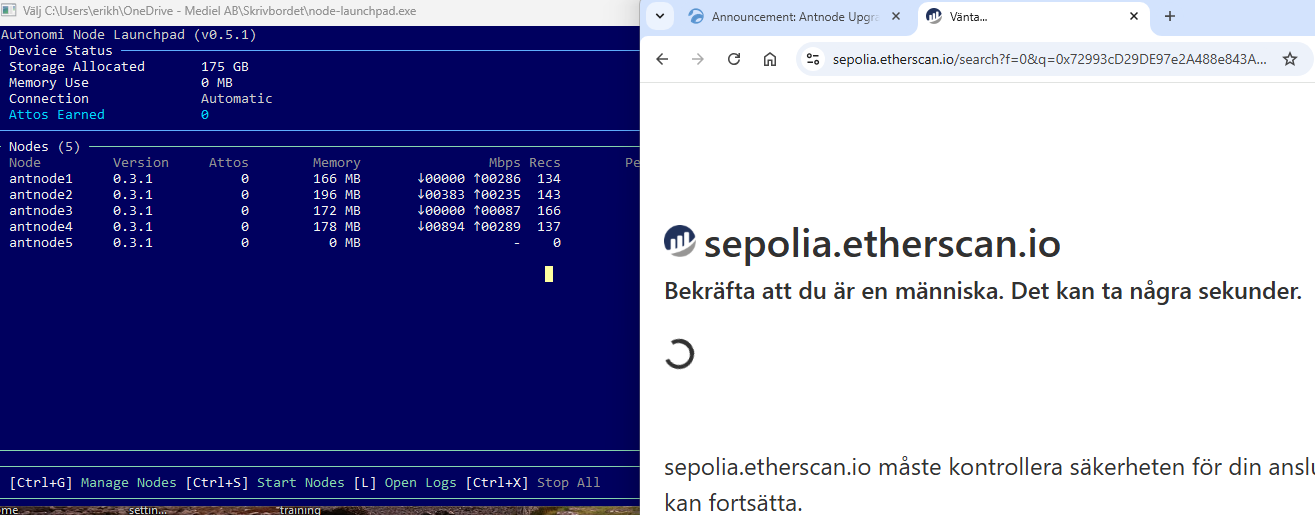This screenshot has height=515, width=1315.
Task: Click the sepolia.etherscan.io address bar URL
Action: point(1050,59)
